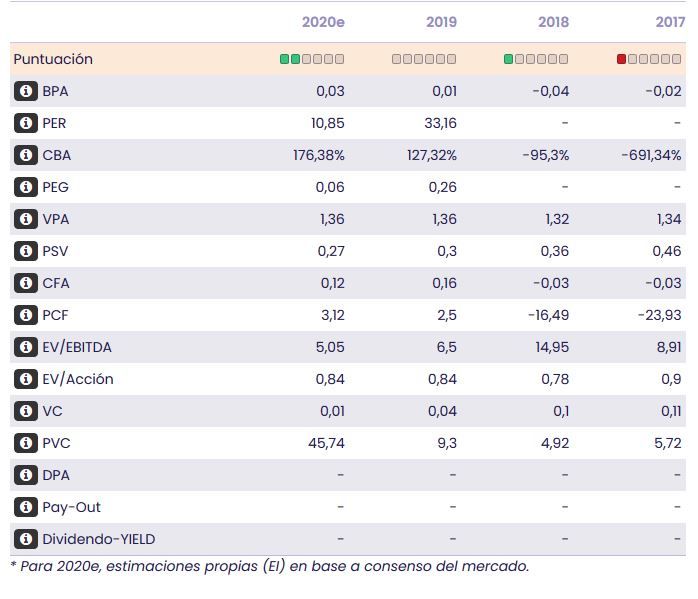Click the 2017 score rating squares
Image resolution: width=698 pixels, height=599 pixels.
649,59
